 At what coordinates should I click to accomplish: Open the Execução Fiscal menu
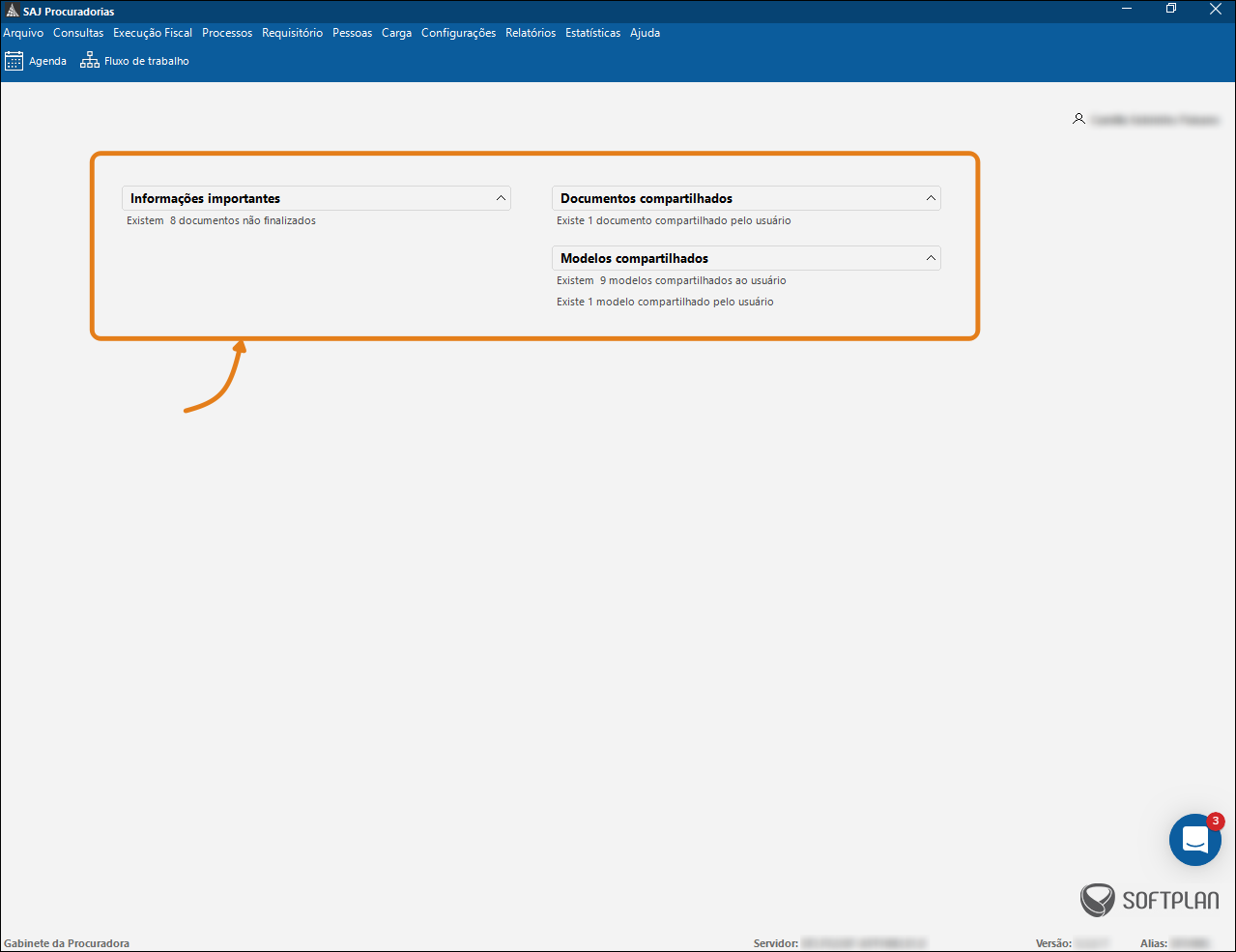pos(153,33)
